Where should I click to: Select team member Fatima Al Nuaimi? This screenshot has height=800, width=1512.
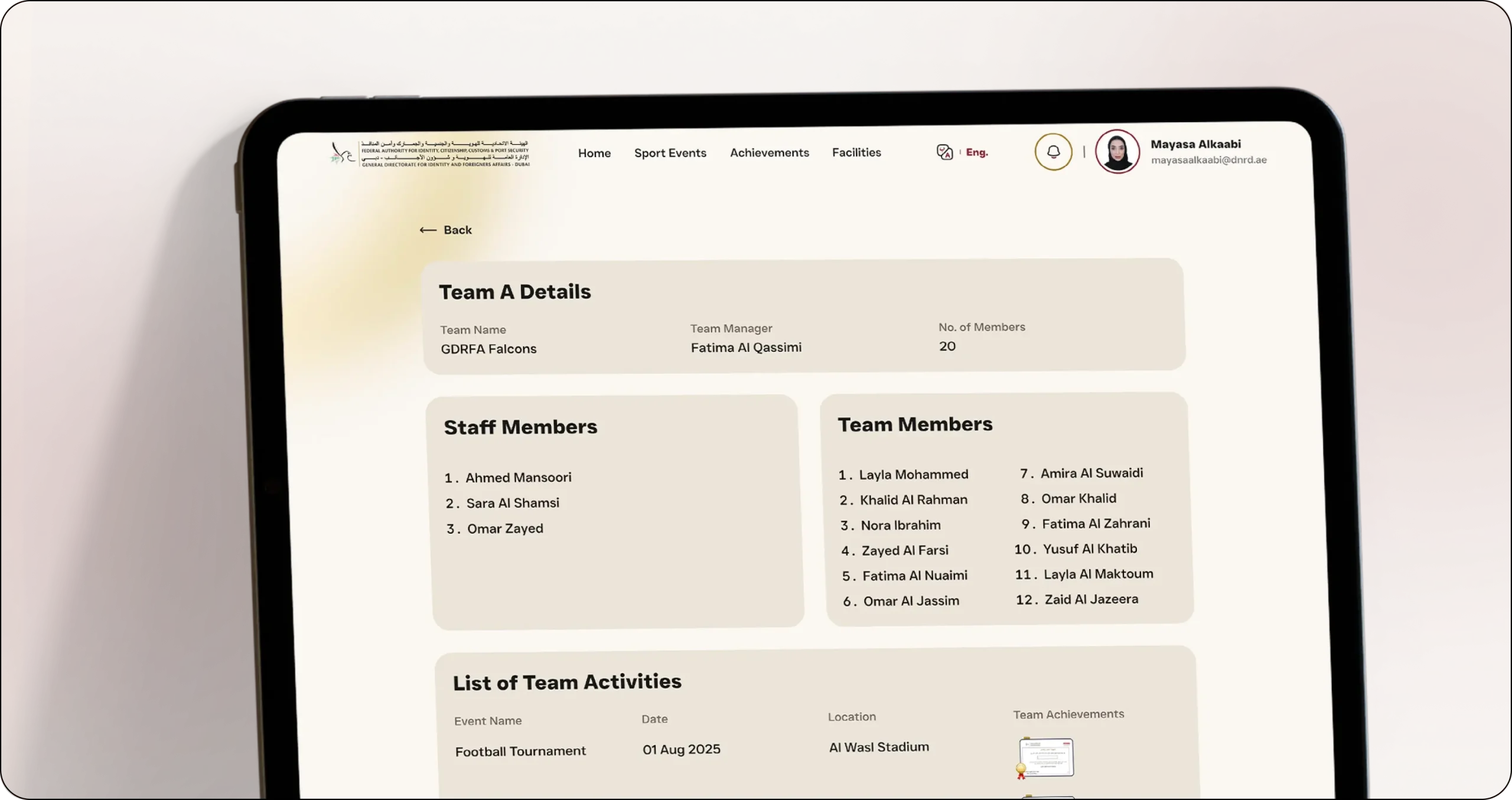click(x=914, y=576)
